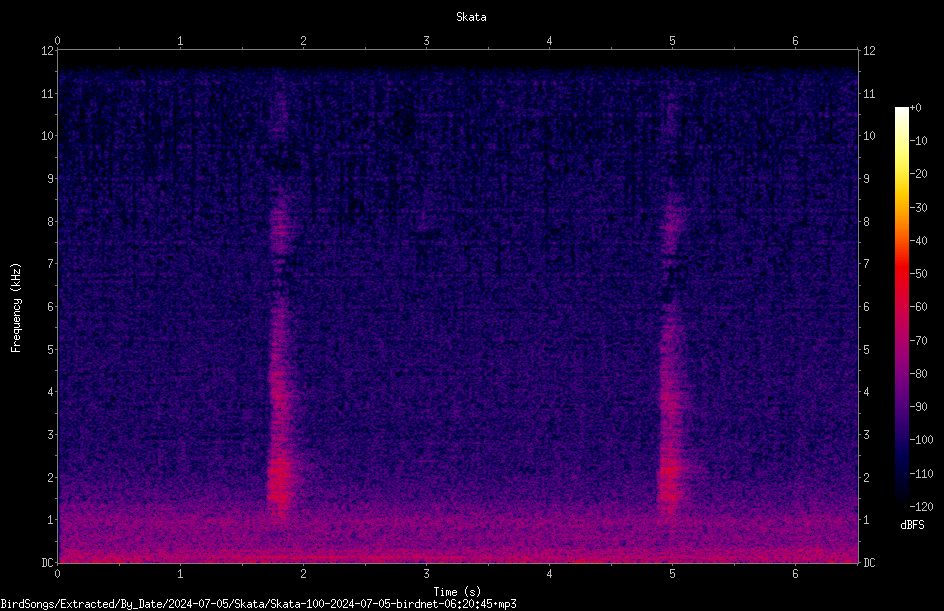This screenshot has width=944, height=611.
Task: Click the "-20" color scale label
Action: [x=918, y=174]
